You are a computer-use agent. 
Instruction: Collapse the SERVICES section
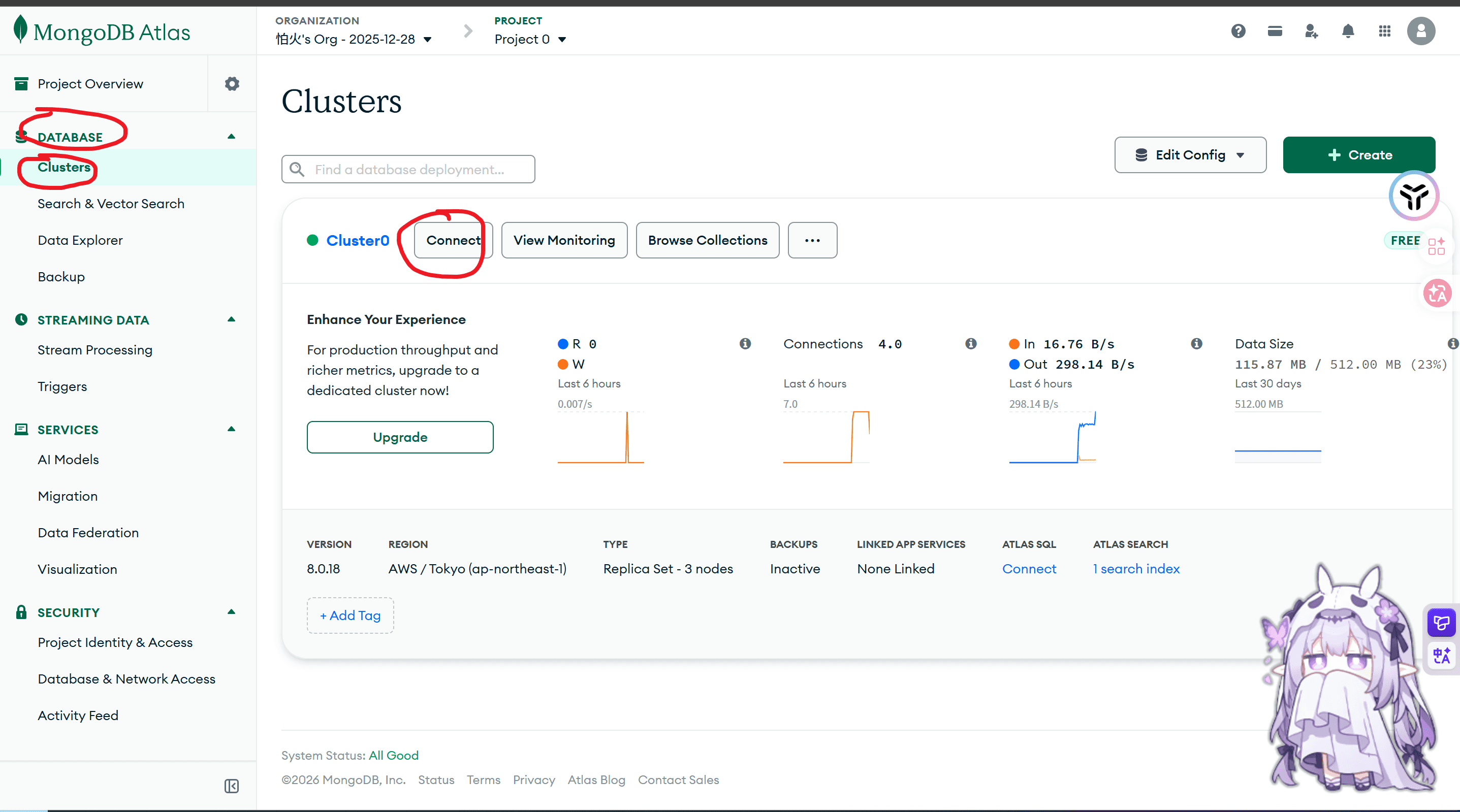(x=231, y=429)
